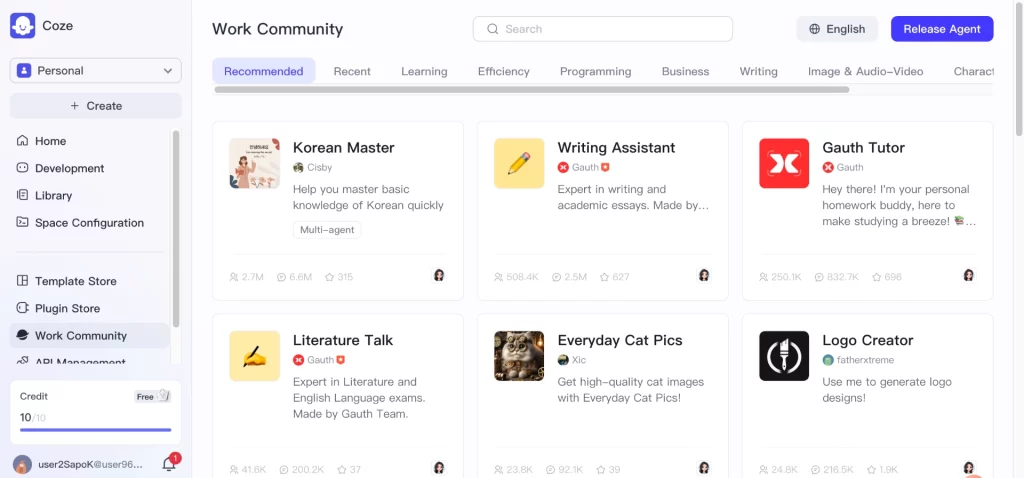This screenshot has width=1024, height=478.
Task: Click chats count 6.6M on Korean Master
Action: (x=295, y=277)
